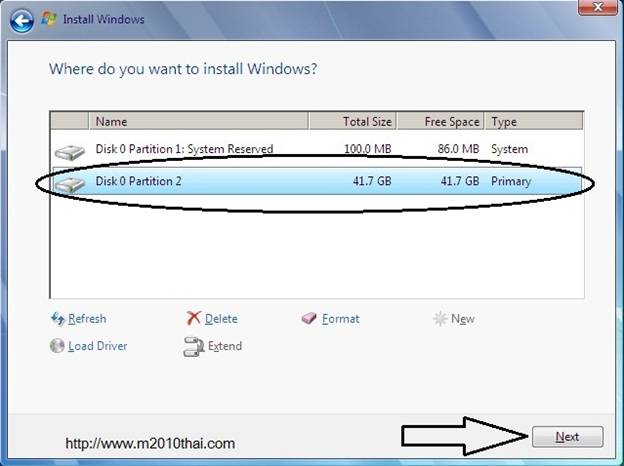
Task: Click the pink eraser Format icon
Action: click(309, 318)
